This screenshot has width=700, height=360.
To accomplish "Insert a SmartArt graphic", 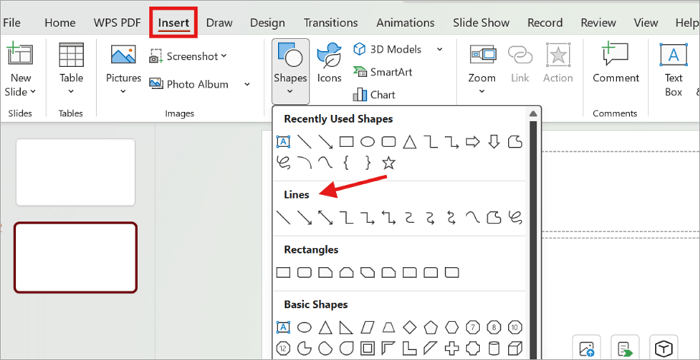I will tap(383, 71).
